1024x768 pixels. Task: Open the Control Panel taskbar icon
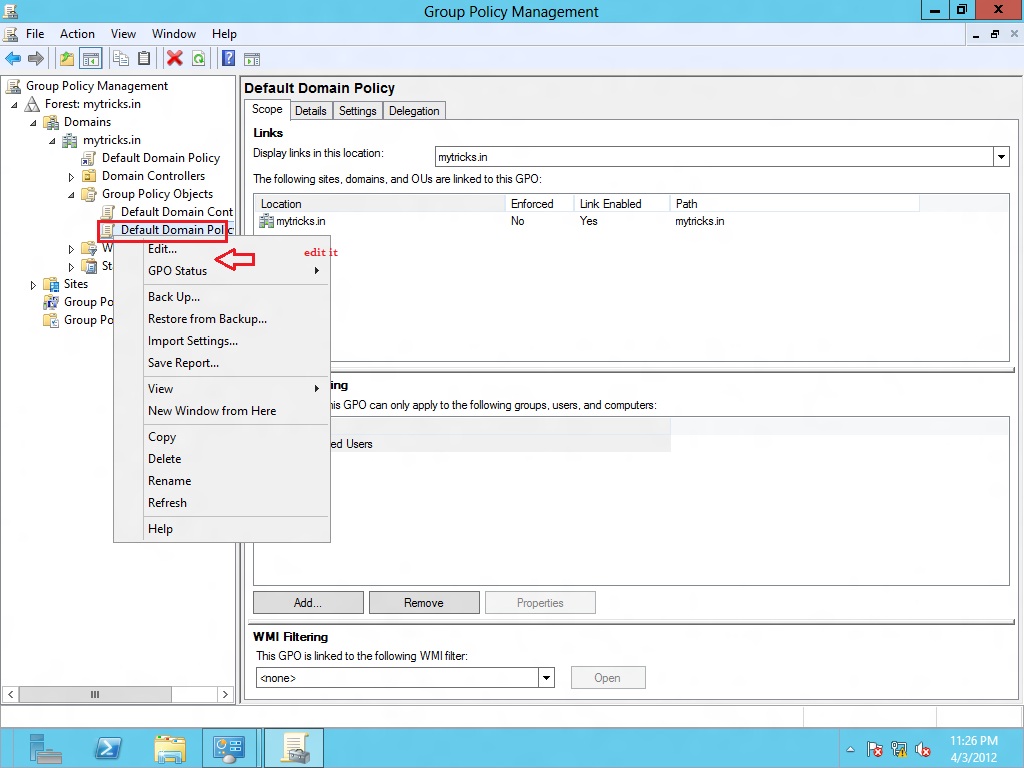229,748
